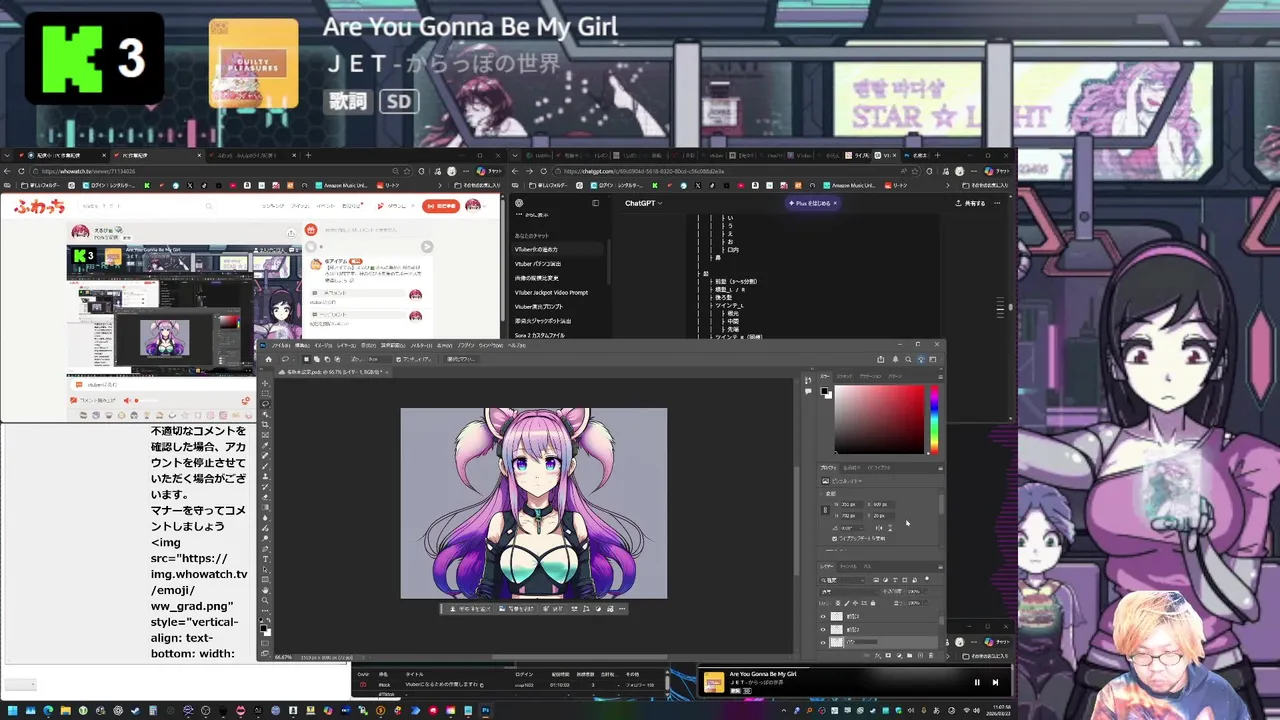Create new layer icon in Layers panel
Screen dimensions: 1280x720
920,655
